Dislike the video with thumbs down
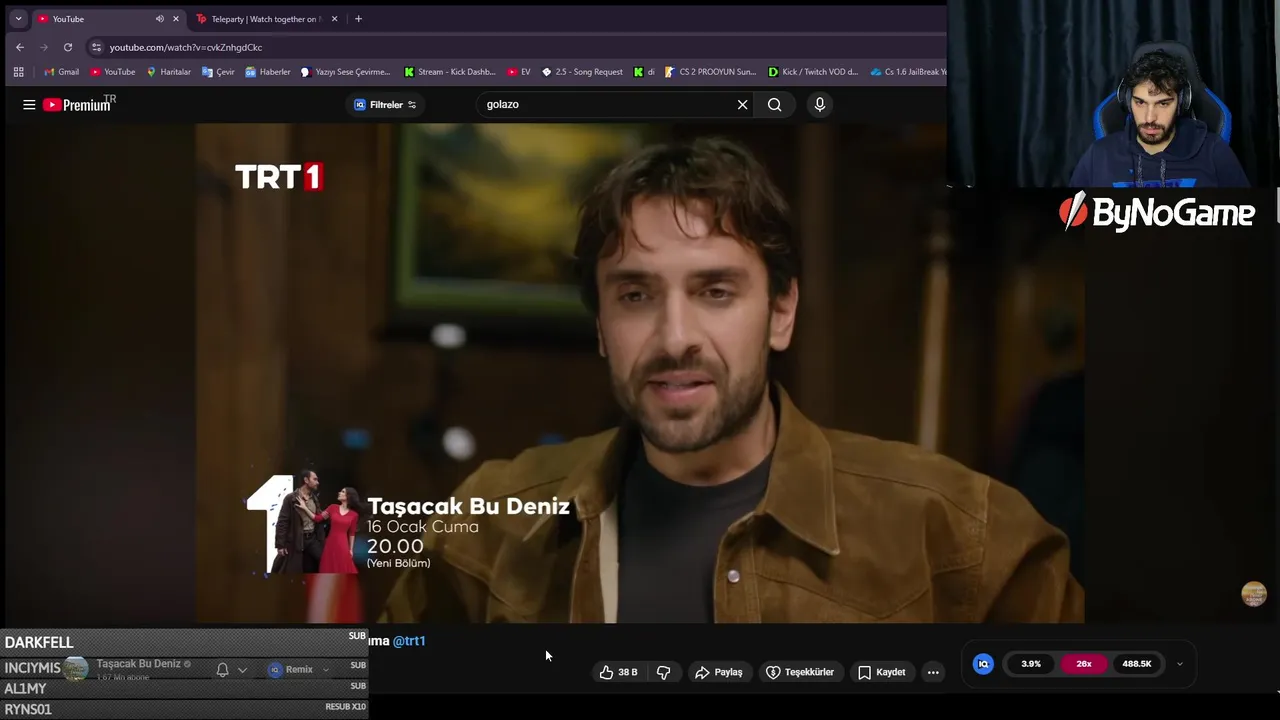 pos(663,672)
